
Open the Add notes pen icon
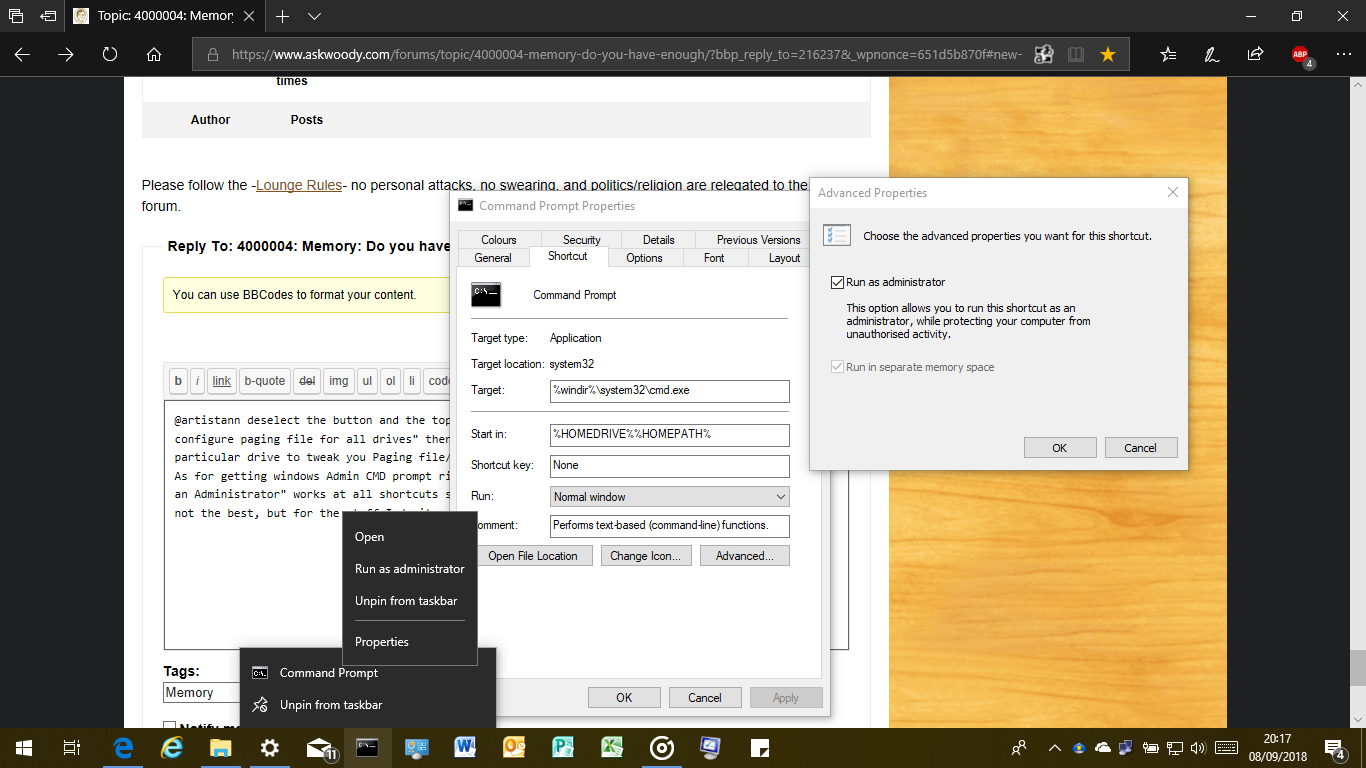coord(1212,55)
